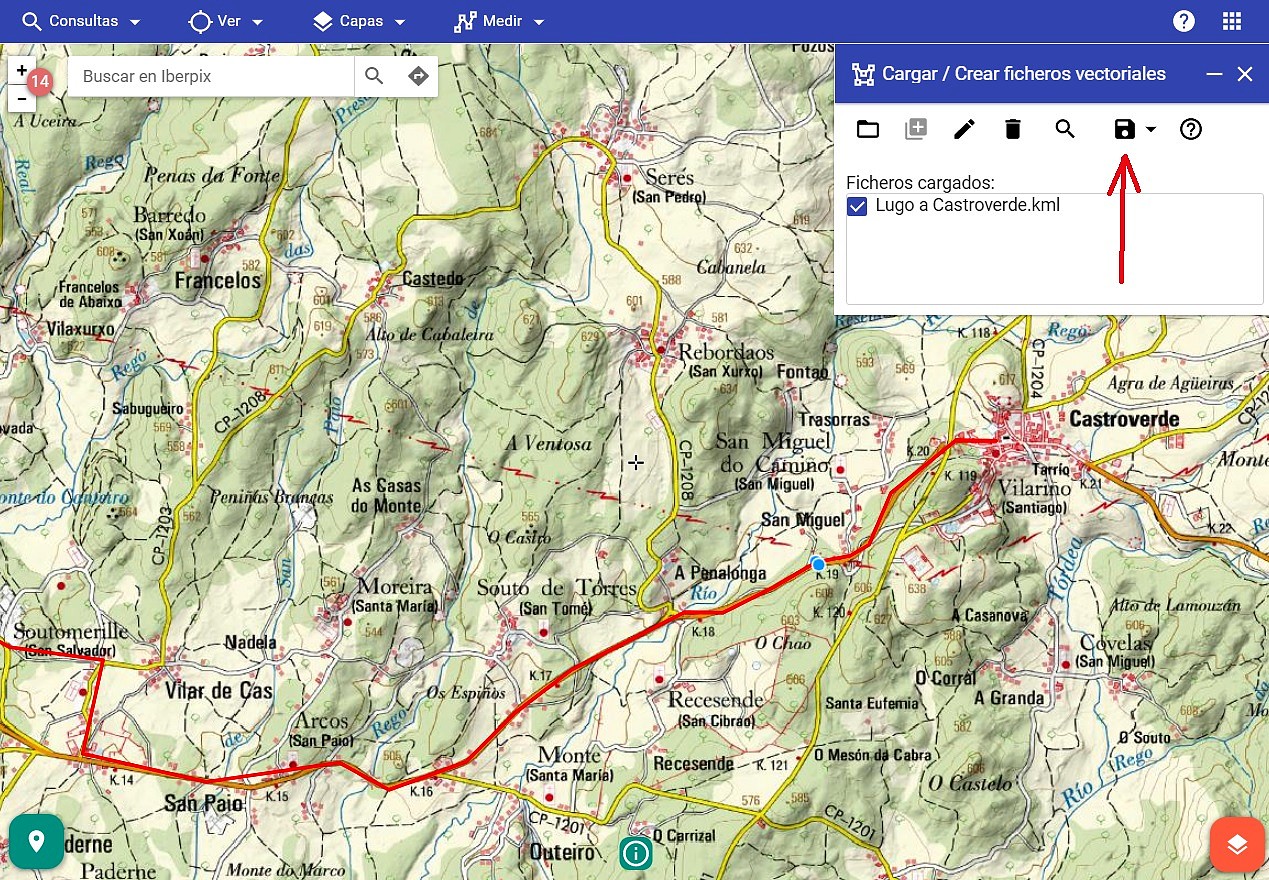Click the blue route point near K.19
The height and width of the screenshot is (880, 1269).
coord(819,565)
